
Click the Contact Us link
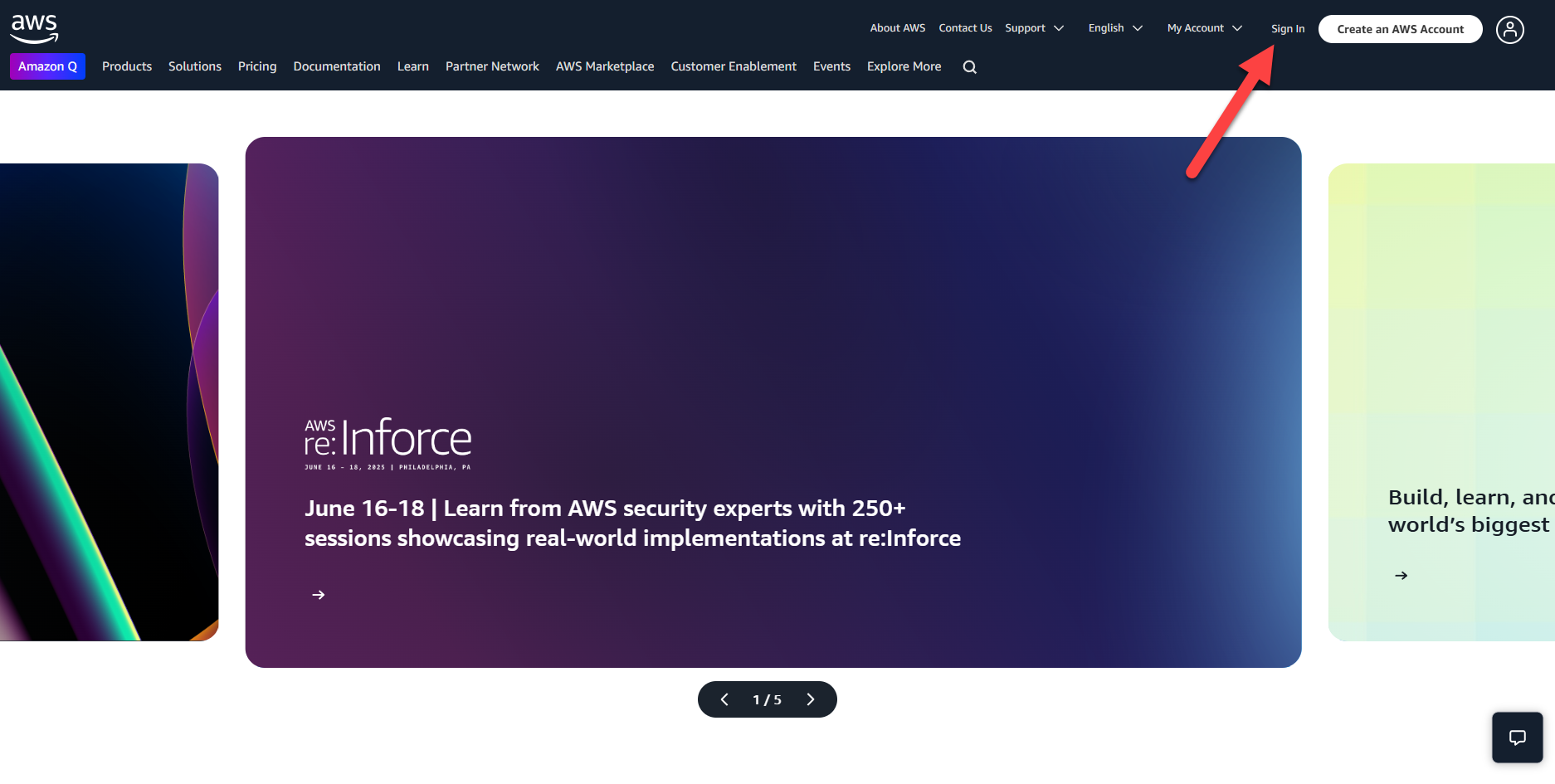coord(965,28)
